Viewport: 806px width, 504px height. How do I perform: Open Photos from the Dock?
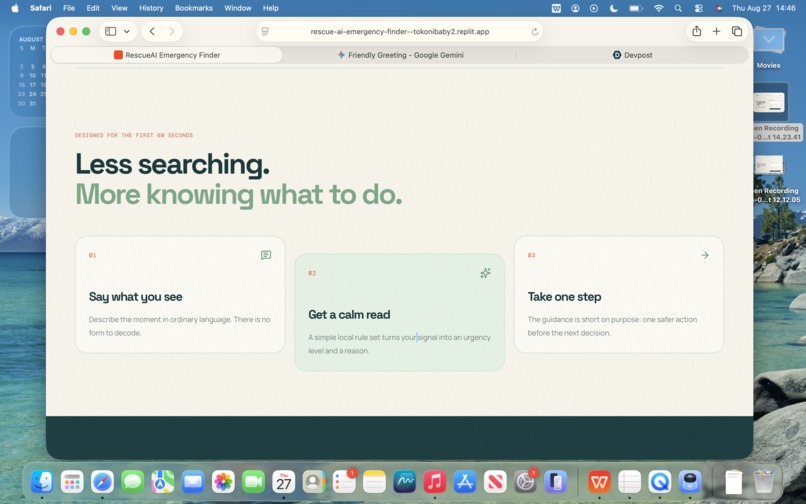pyautogui.click(x=223, y=482)
